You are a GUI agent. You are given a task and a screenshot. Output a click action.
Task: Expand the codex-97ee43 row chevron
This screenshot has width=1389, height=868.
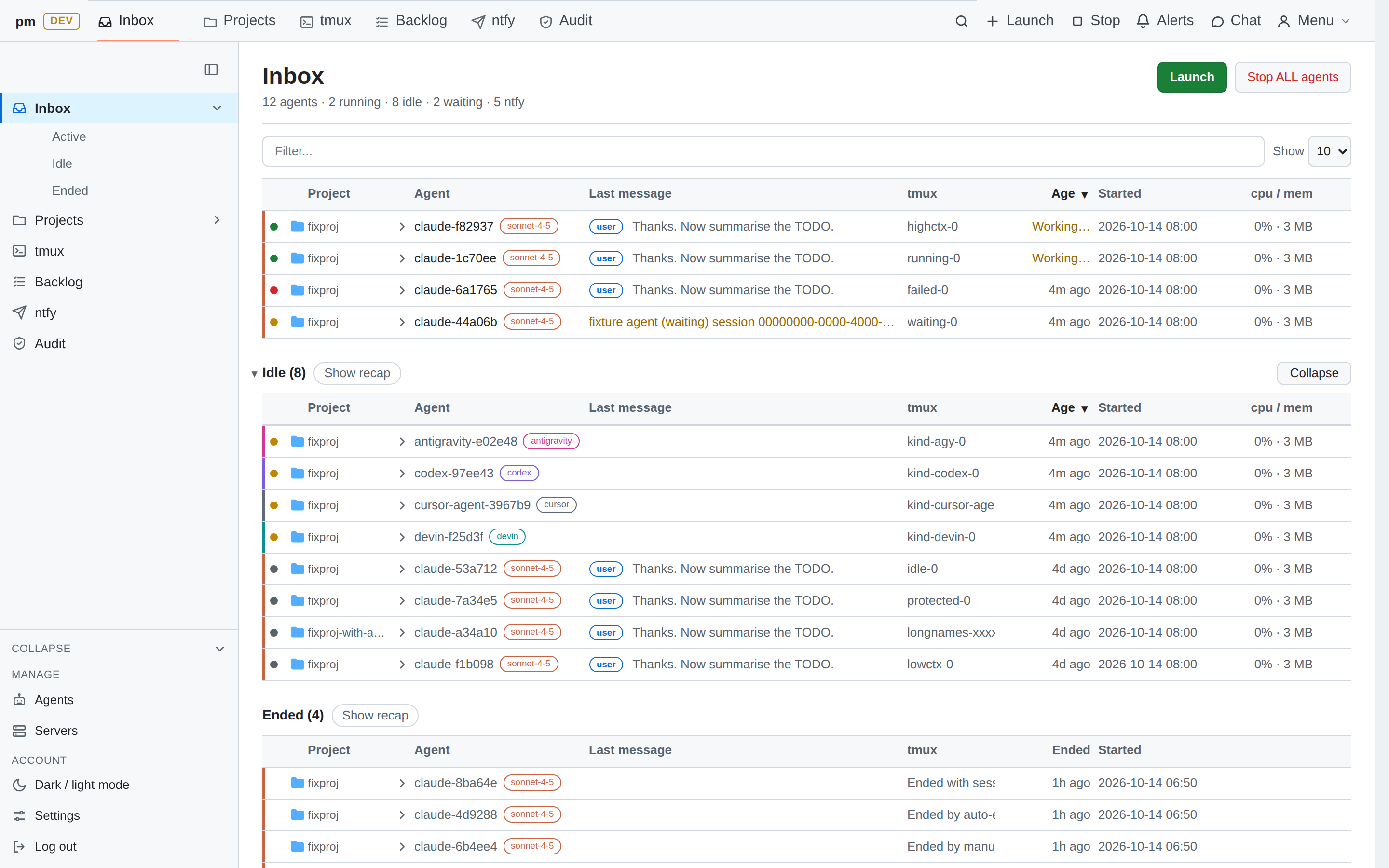tap(402, 474)
